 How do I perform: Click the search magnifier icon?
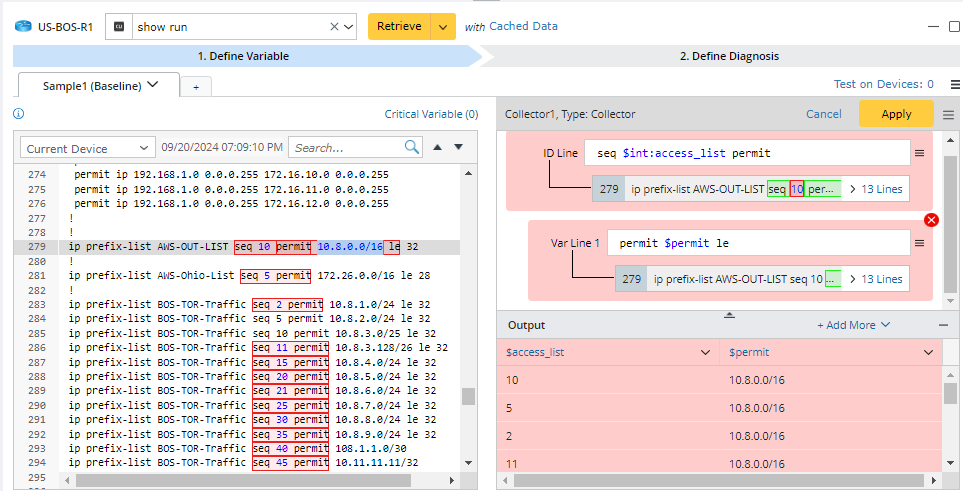point(412,148)
